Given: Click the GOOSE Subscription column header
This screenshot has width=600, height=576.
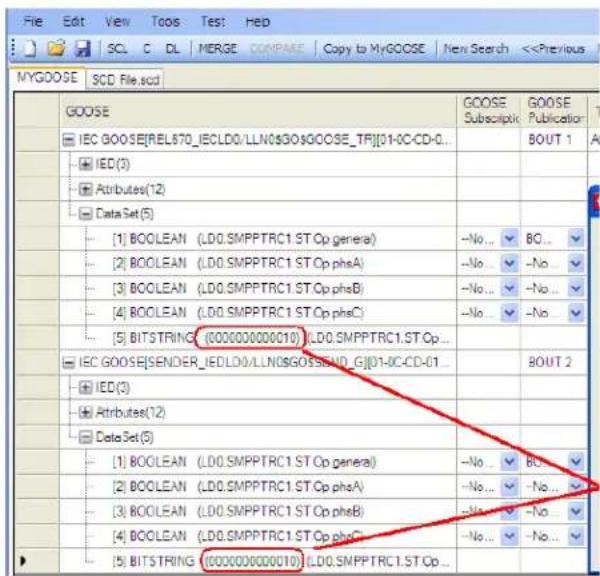Looking at the screenshot, I should 488,111.
